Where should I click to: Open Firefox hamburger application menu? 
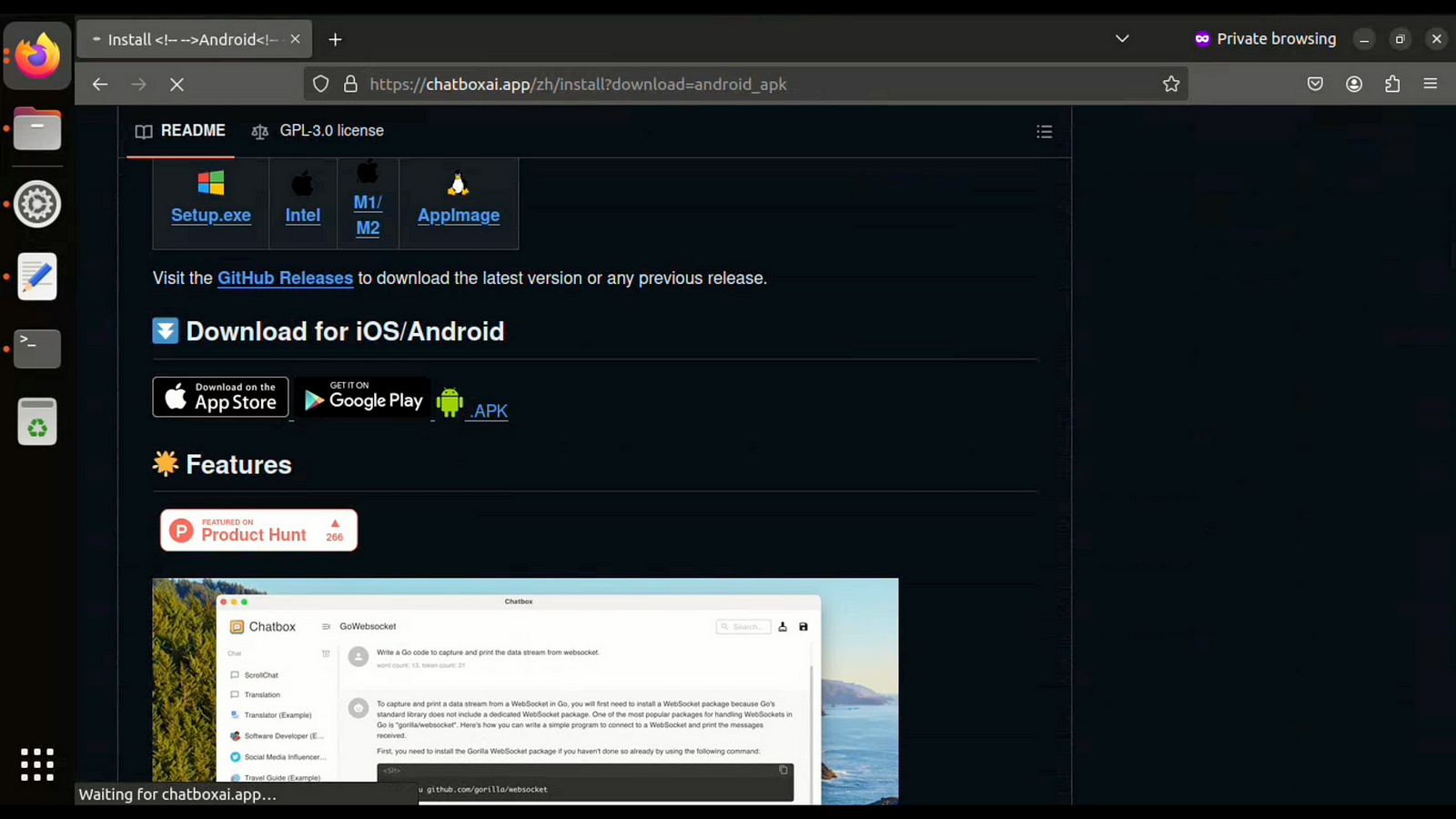1430,84
